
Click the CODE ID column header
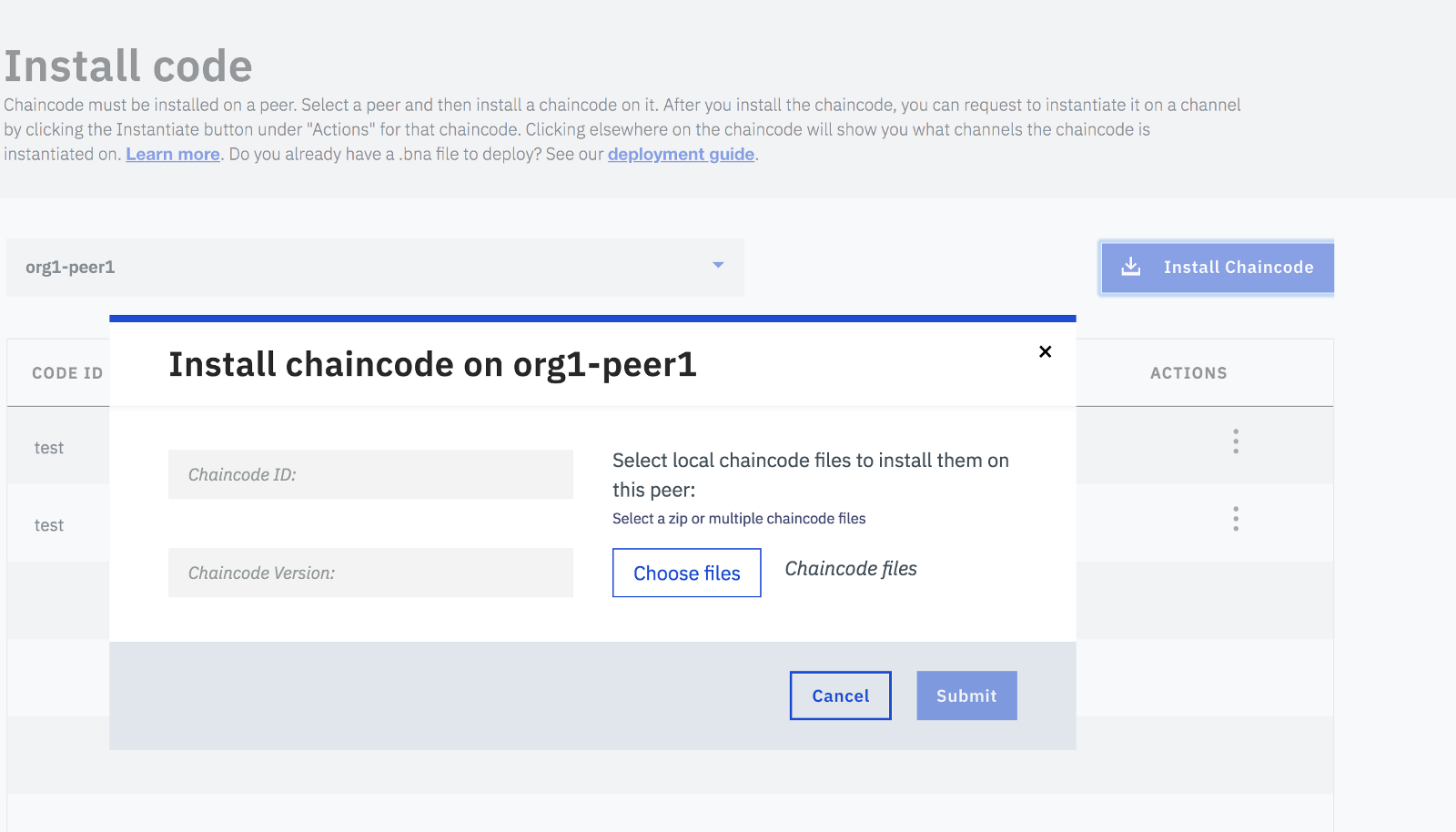[67, 373]
